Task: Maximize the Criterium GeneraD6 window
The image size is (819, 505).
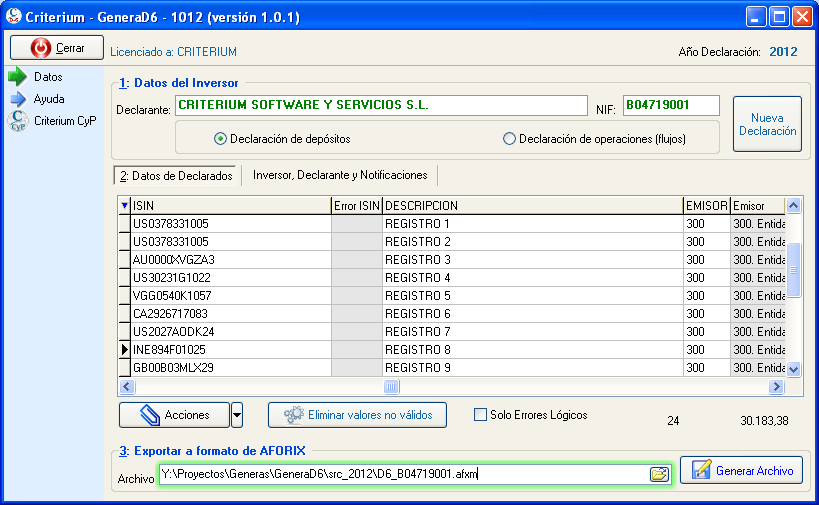Action: tap(779, 17)
